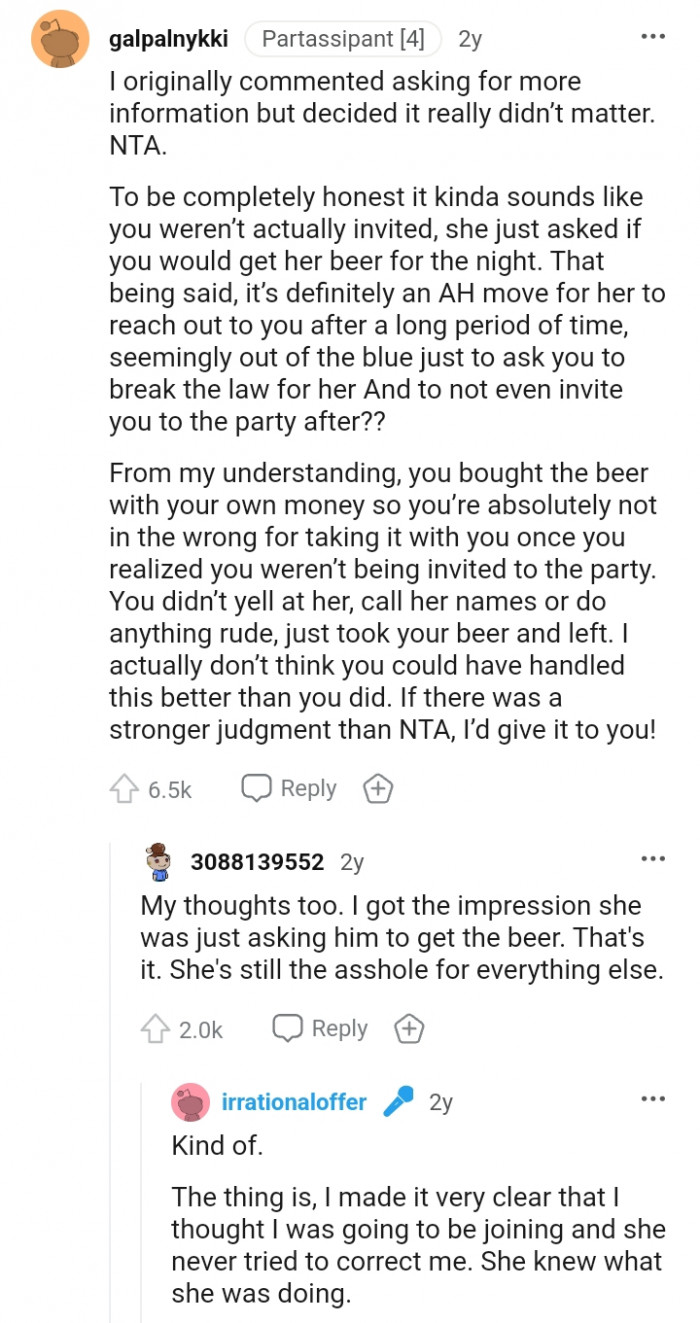
Task: Open the overflow menu on galpalnykki's comment
Action: coord(653,35)
